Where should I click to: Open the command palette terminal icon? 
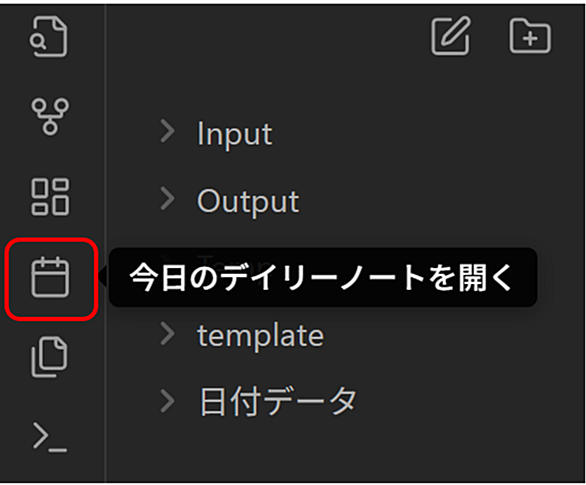(x=50, y=437)
